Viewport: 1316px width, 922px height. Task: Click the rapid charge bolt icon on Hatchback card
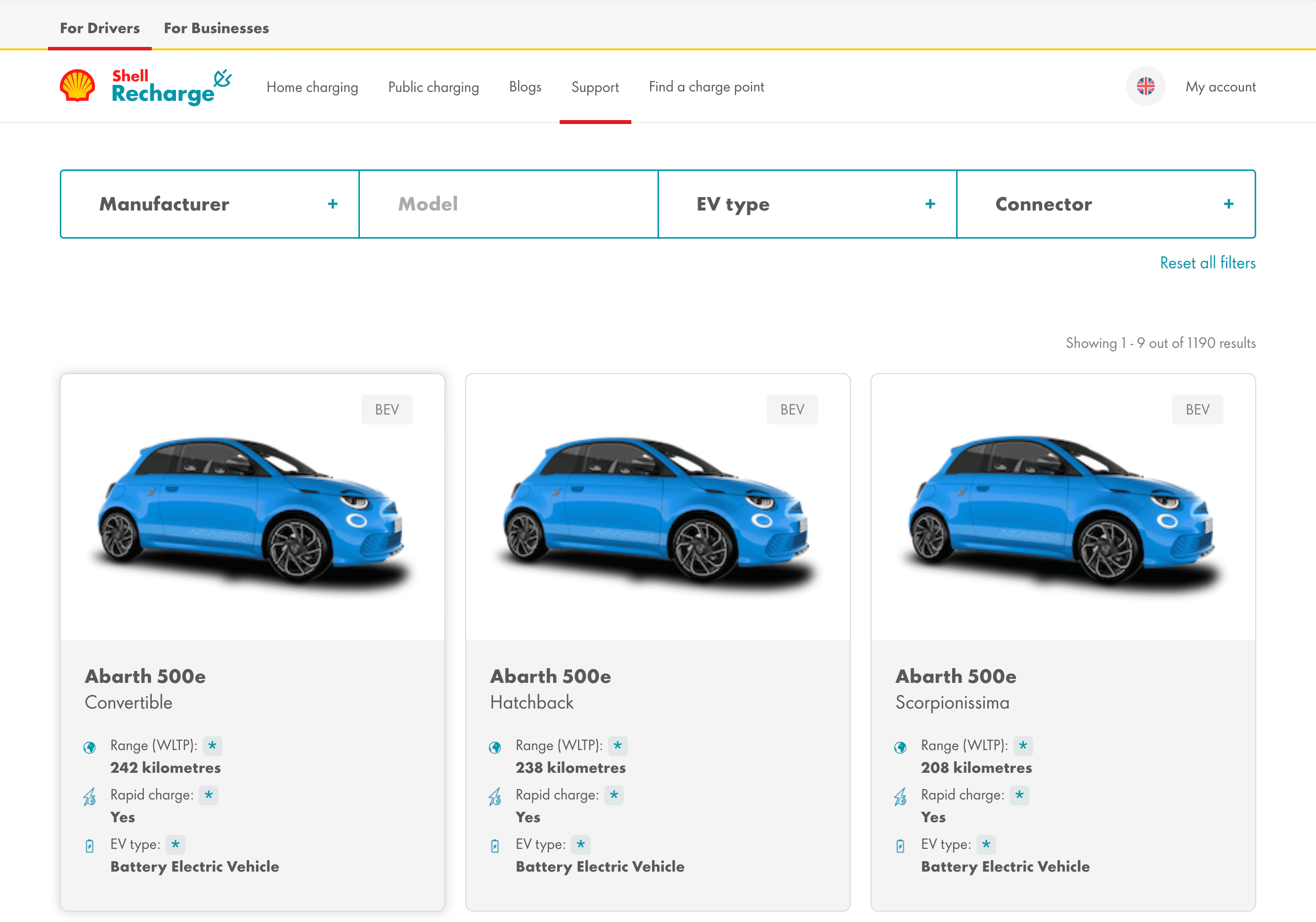pyautogui.click(x=495, y=796)
